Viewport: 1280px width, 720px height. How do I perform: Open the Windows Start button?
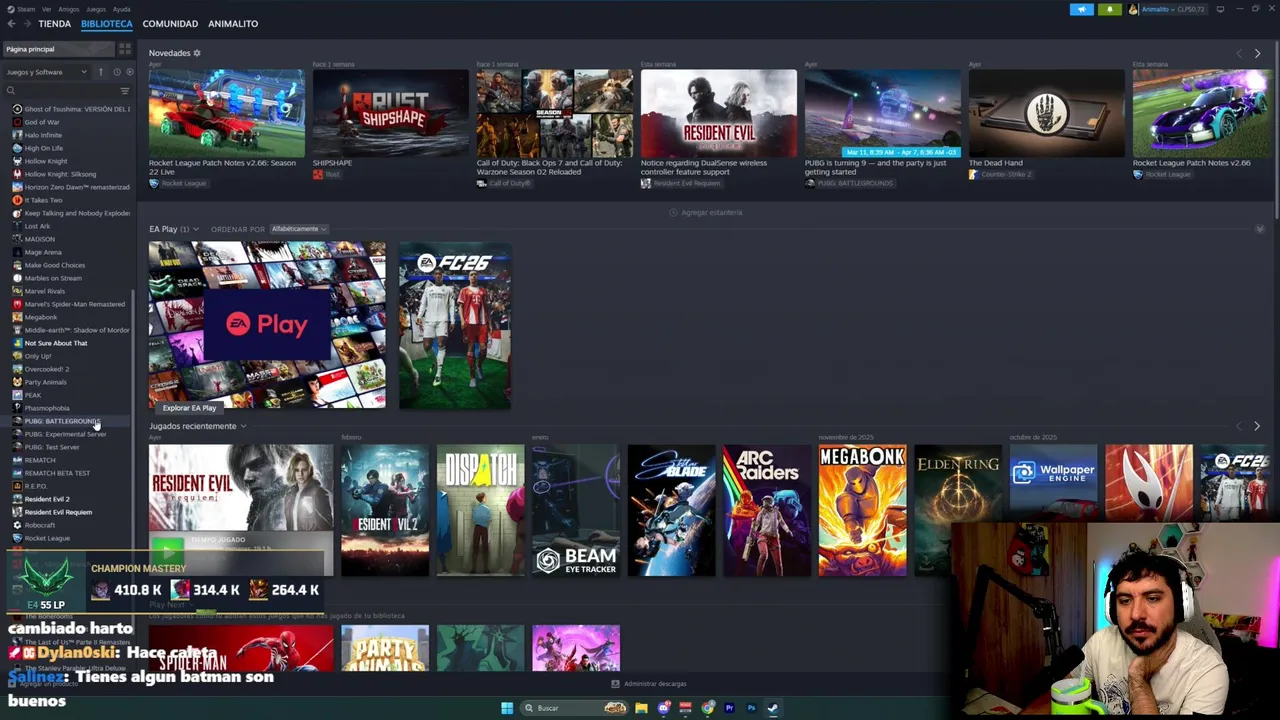click(x=507, y=708)
